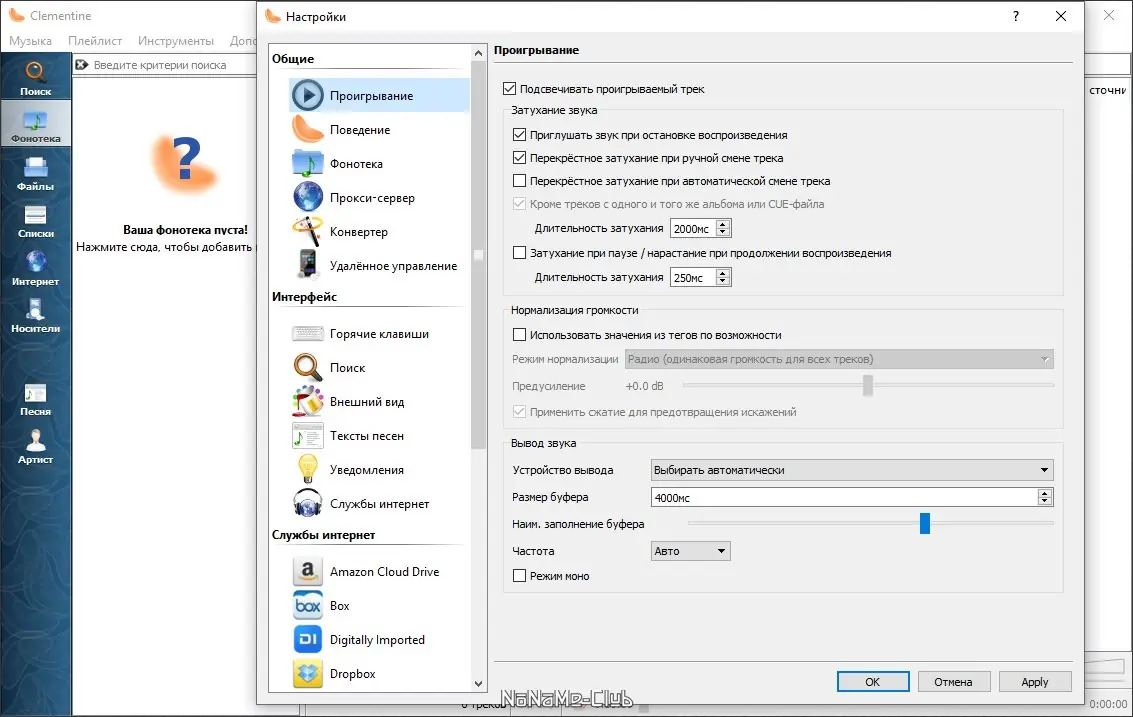1133x717 pixels.
Task: Click the settings list scroll-down arrow
Action: click(x=478, y=683)
